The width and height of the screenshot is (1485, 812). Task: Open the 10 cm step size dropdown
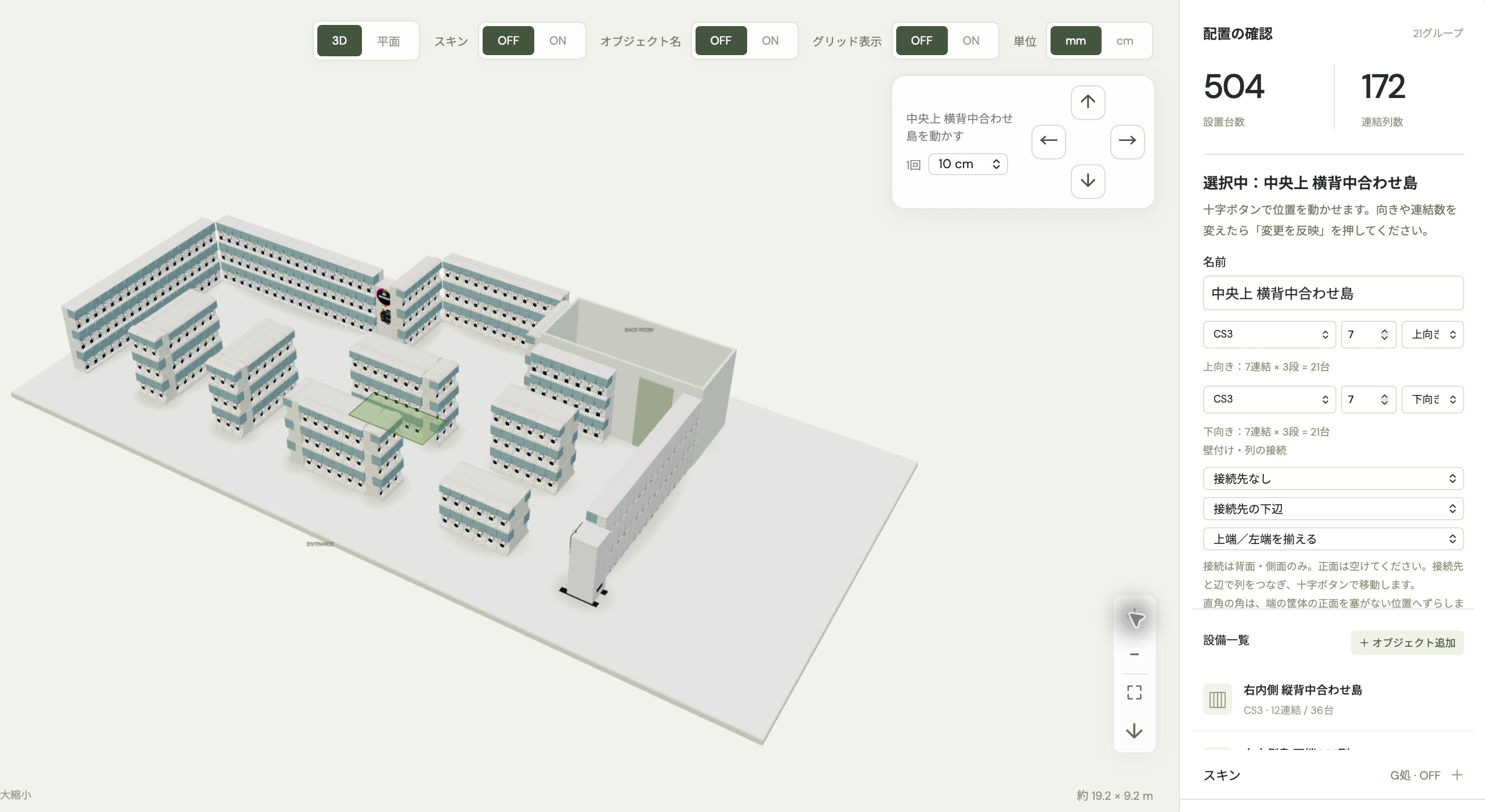pos(968,164)
